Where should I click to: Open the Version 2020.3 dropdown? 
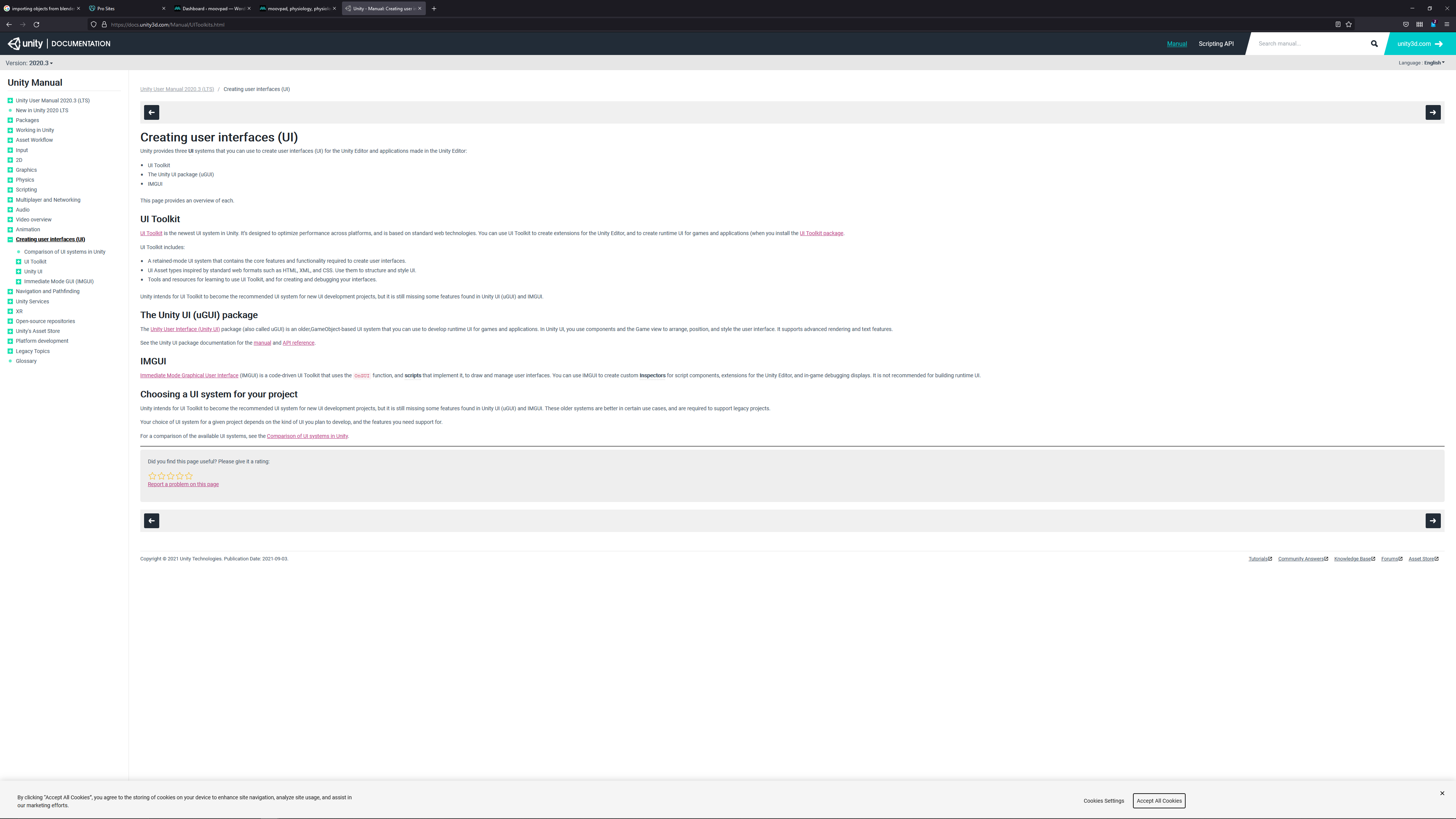pos(29,63)
